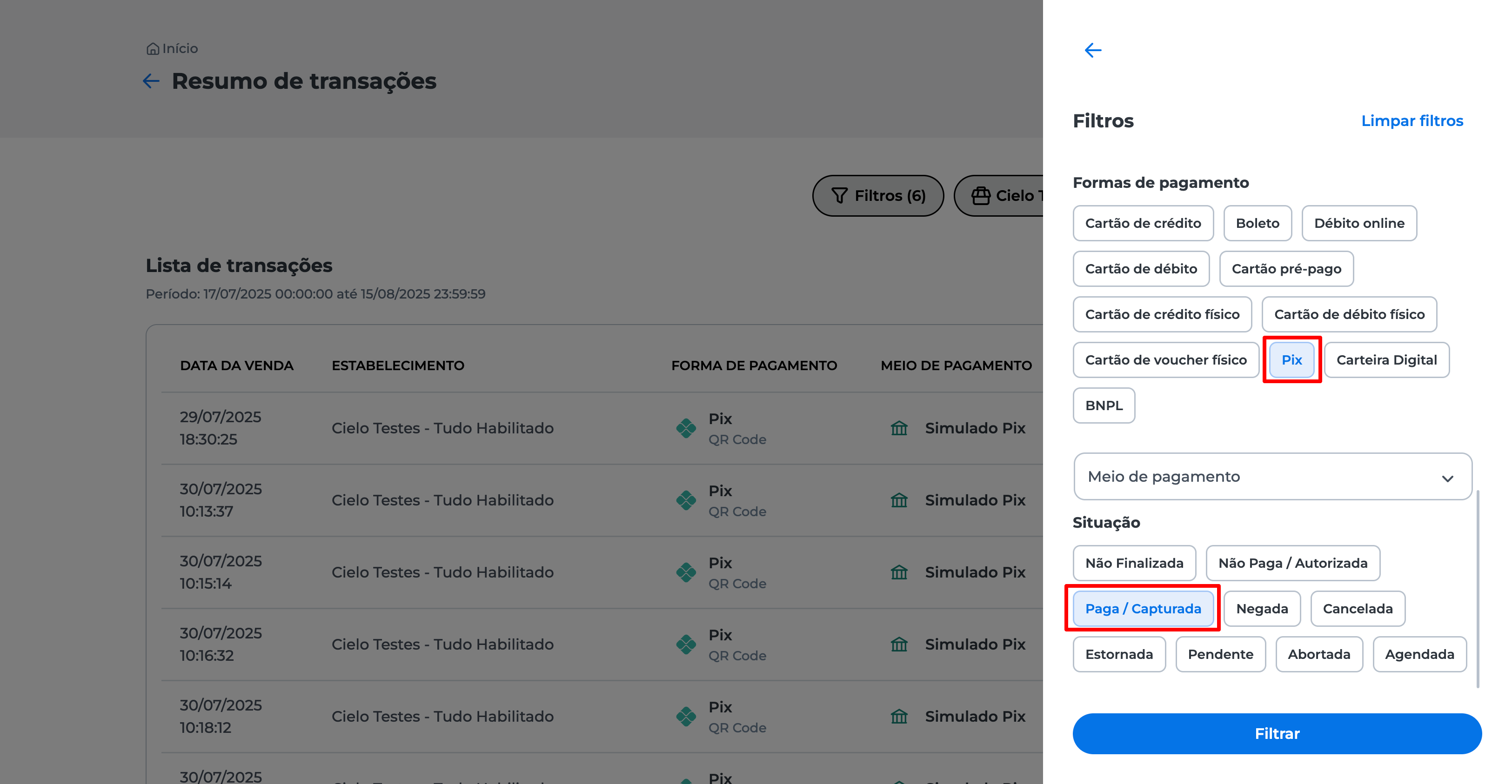Deselect the Pix payment filter
Viewport: 1512px width, 784px height.
pos(1291,360)
